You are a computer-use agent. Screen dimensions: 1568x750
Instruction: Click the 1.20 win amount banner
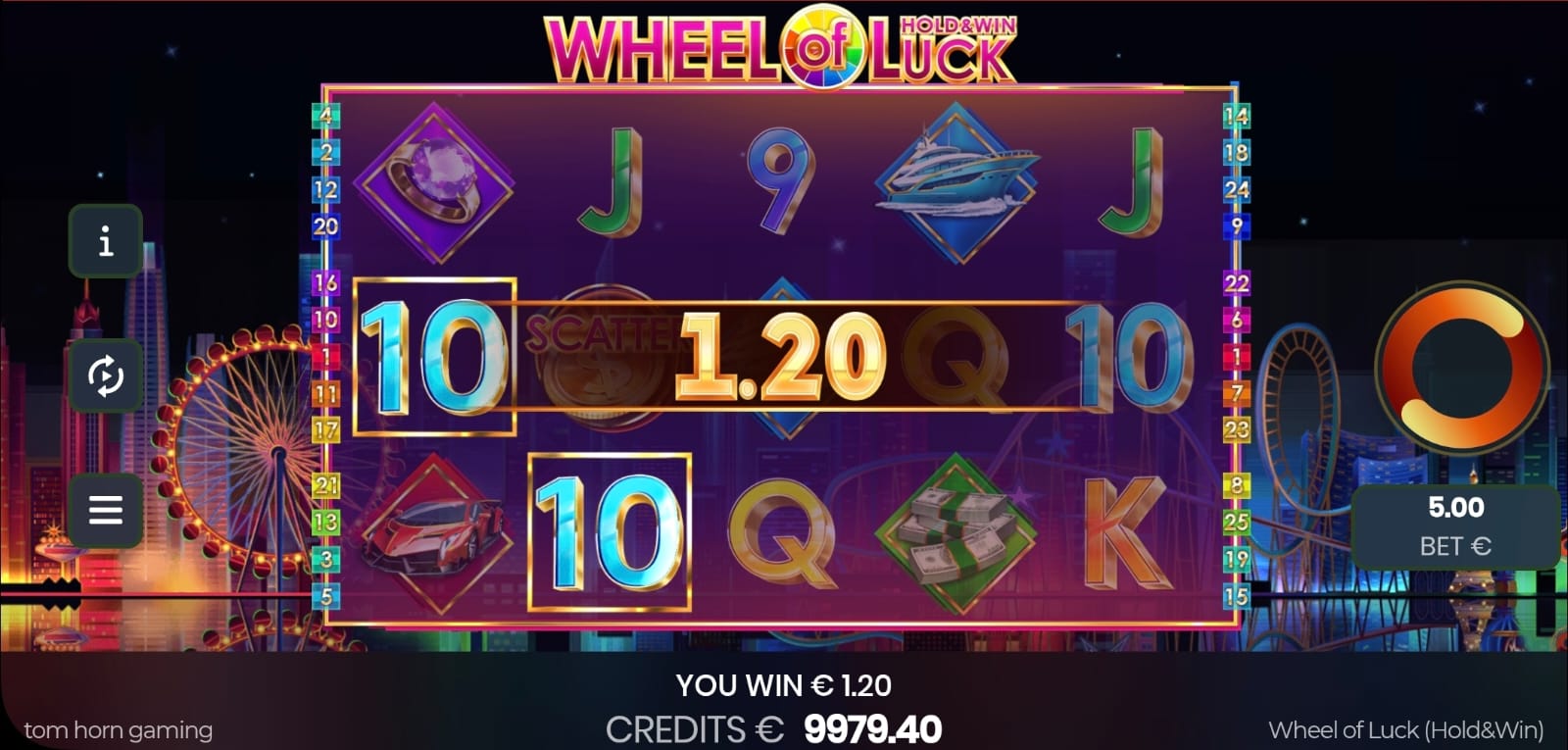[781, 356]
